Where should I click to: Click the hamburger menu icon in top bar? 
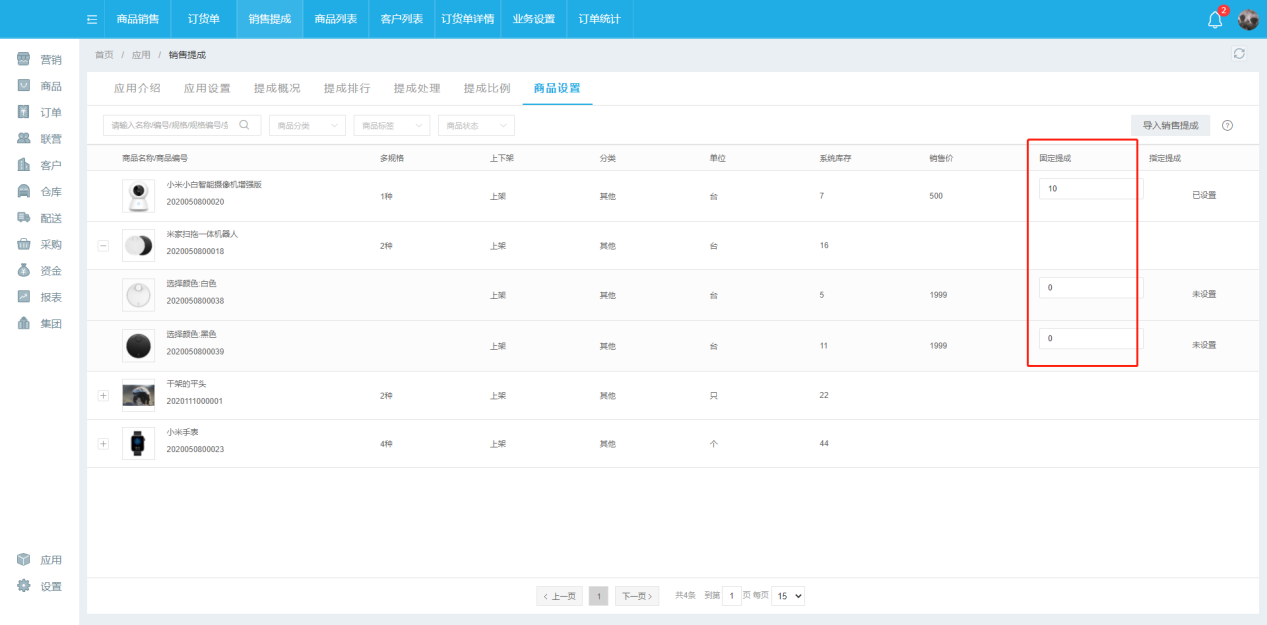pos(92,19)
